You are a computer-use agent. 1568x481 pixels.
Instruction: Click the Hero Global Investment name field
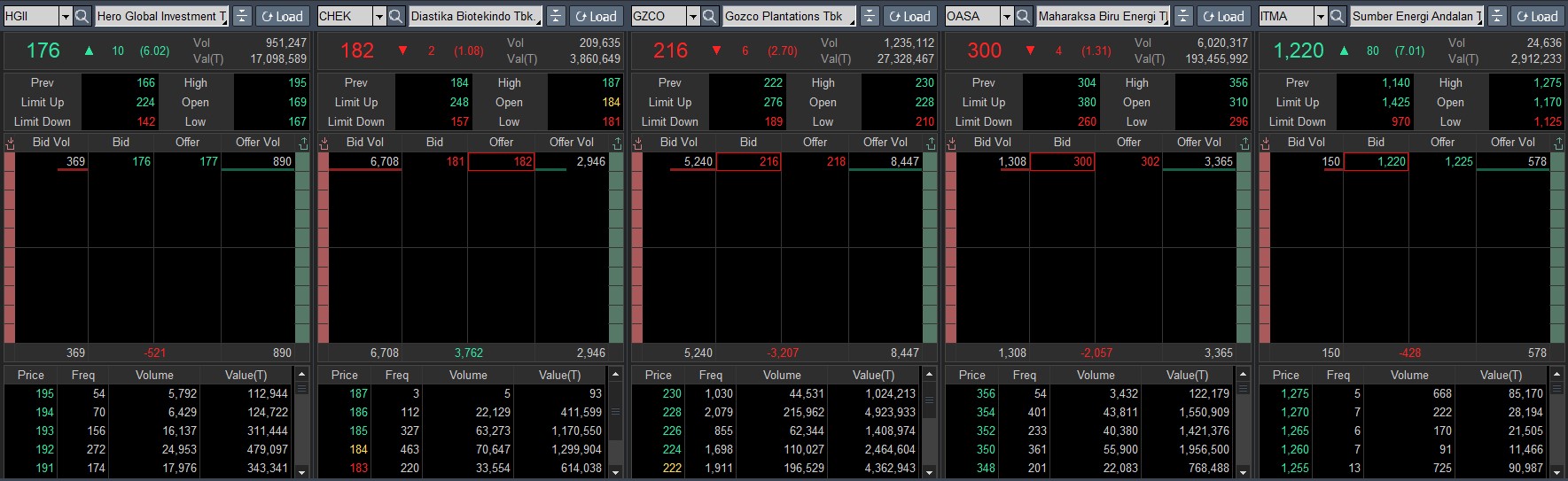click(160, 16)
